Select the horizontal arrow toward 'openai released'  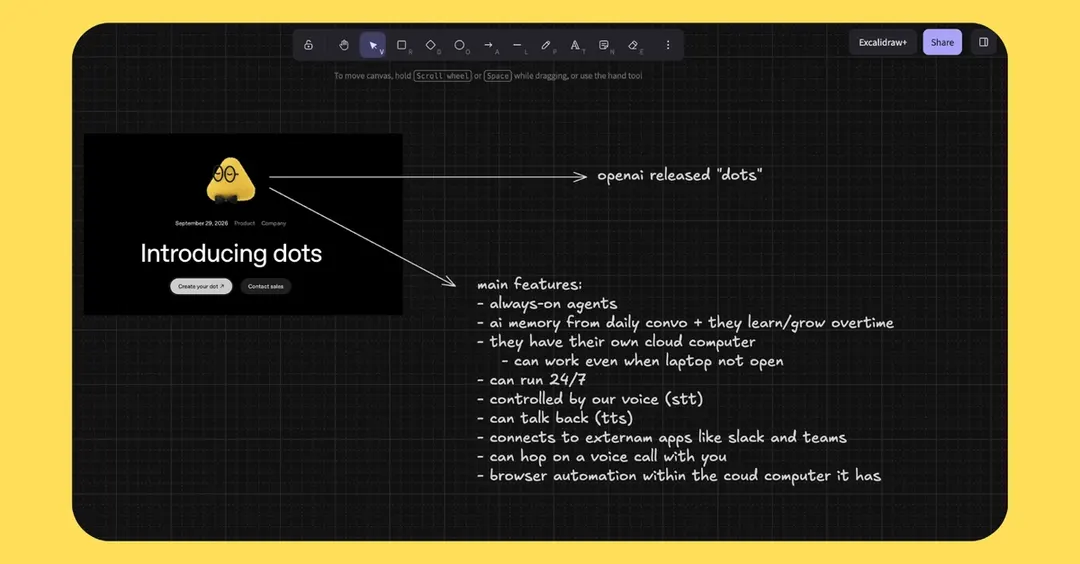point(428,177)
